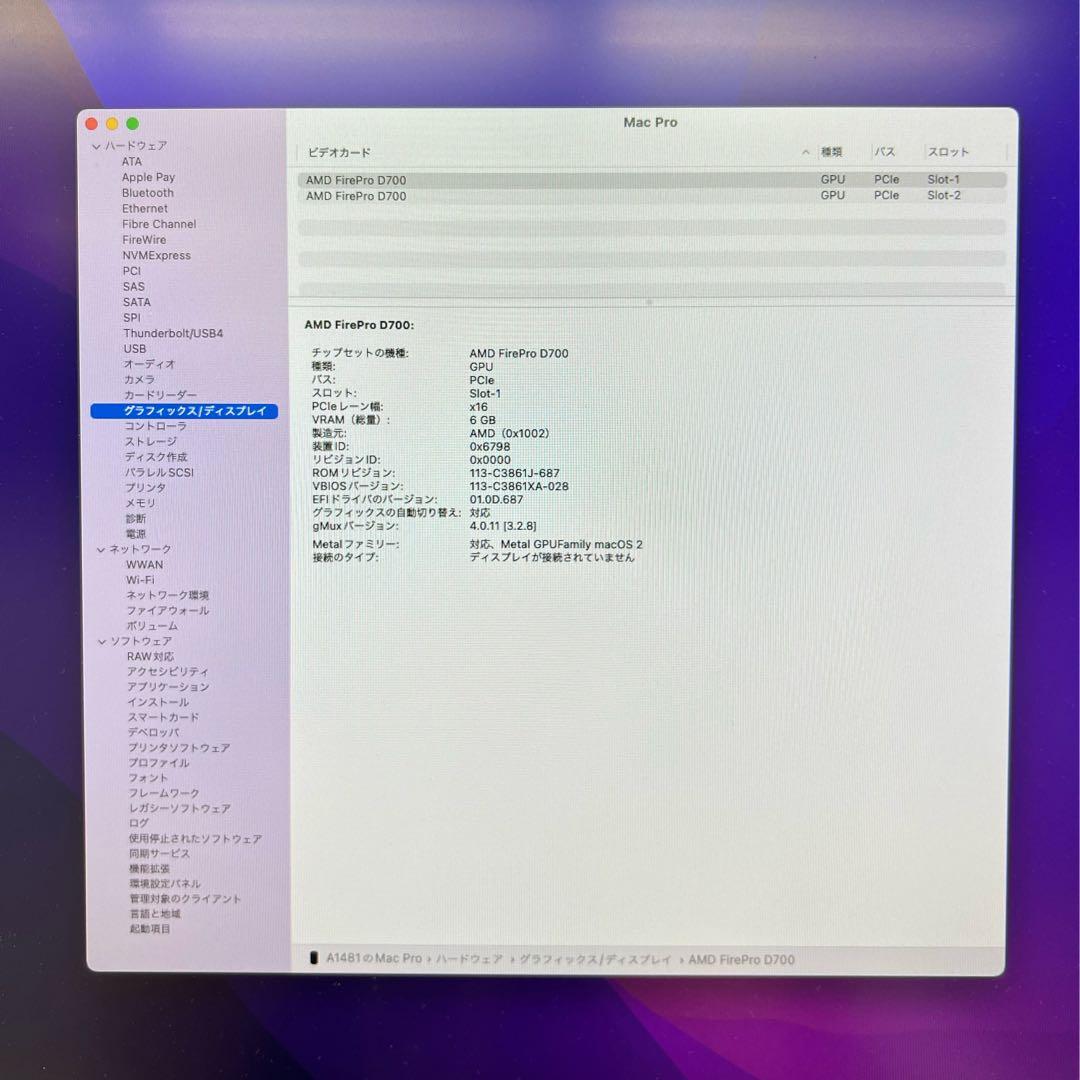Open Bluetooth hardware info

coord(147,193)
